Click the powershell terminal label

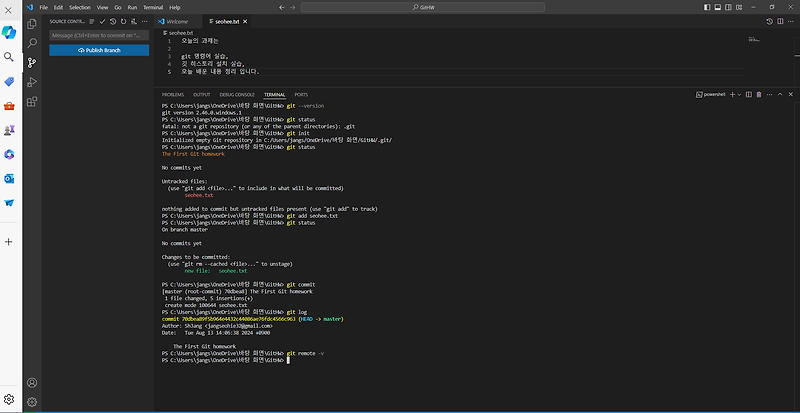[x=711, y=94]
